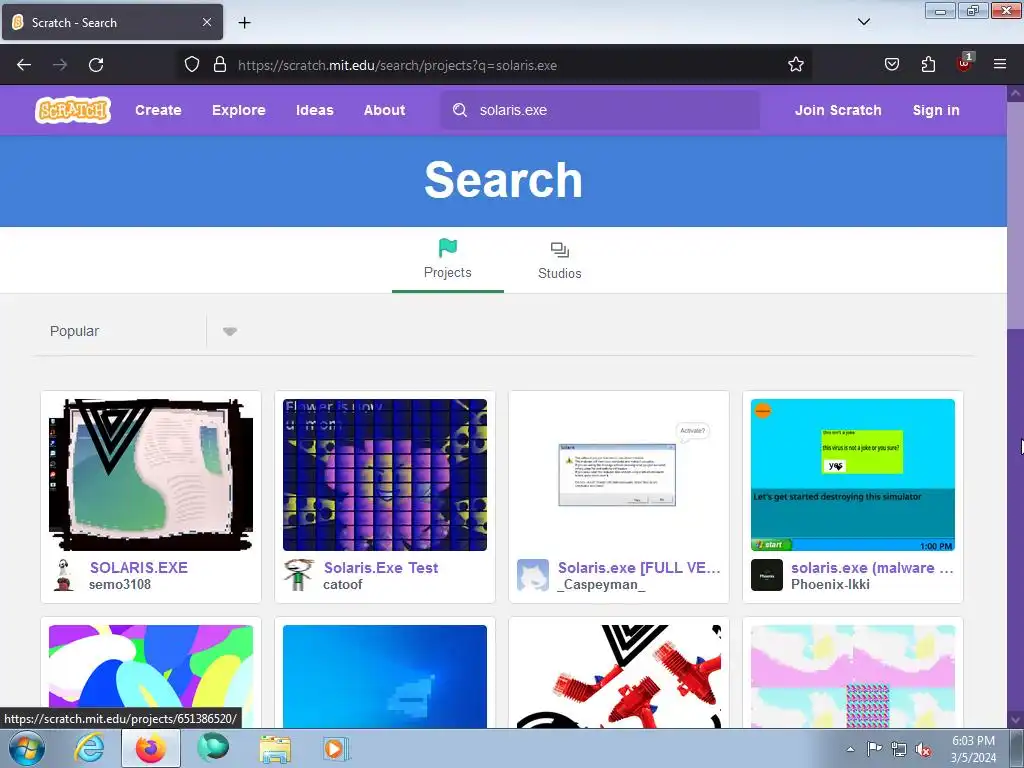This screenshot has height=768, width=1024.
Task: Open the About menu item
Action: pyautogui.click(x=385, y=110)
